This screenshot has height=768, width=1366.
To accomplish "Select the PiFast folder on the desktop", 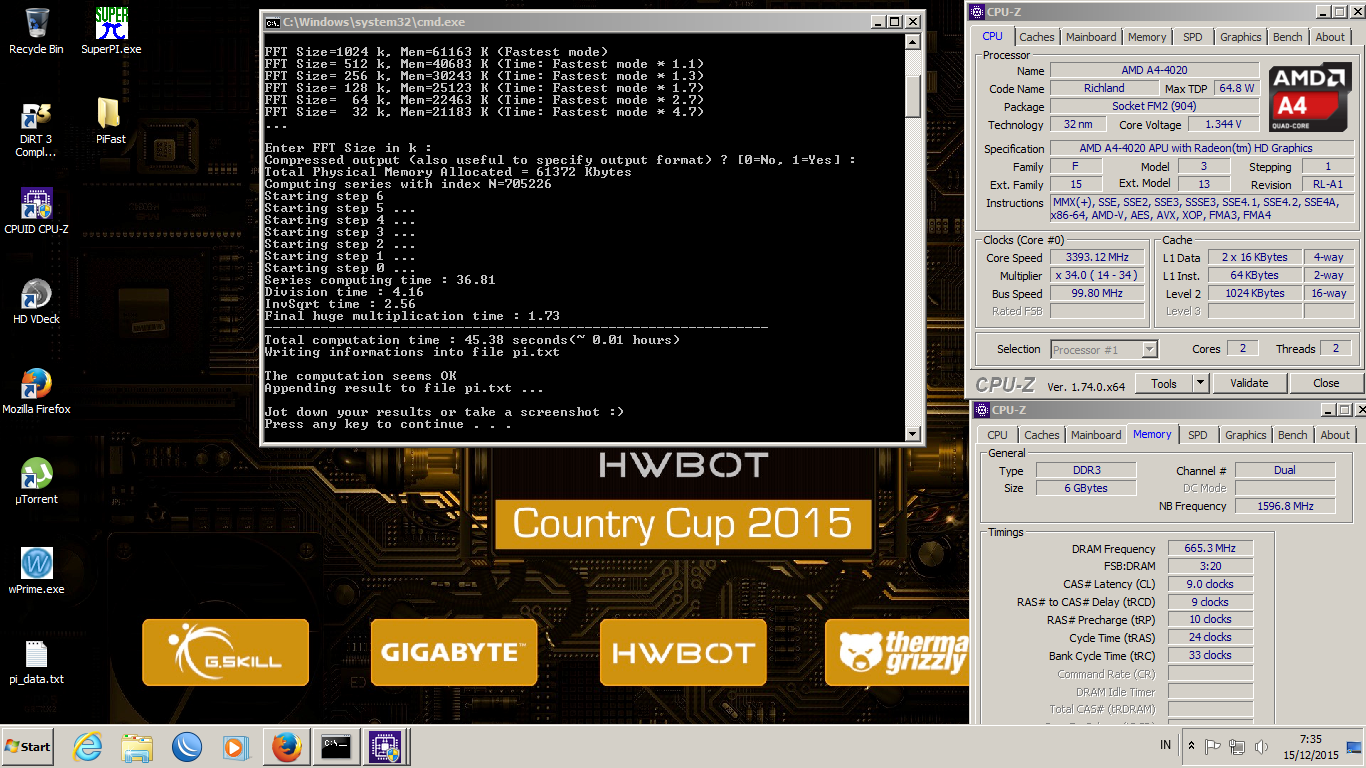I will point(111,121).
